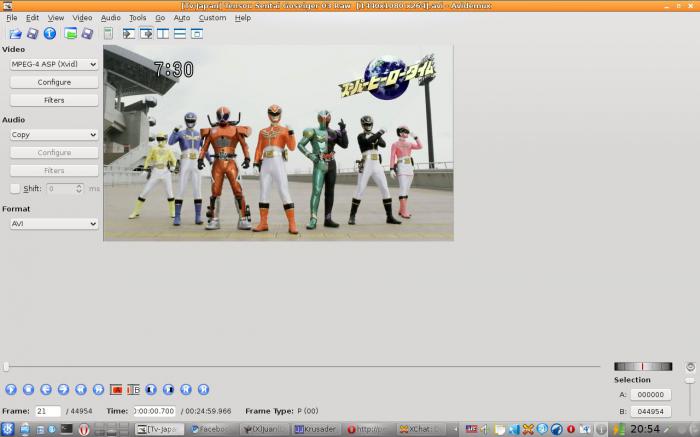Screen dimensions: 700x437
Task: Jump to previous keyframe
Action: (x=80, y=390)
